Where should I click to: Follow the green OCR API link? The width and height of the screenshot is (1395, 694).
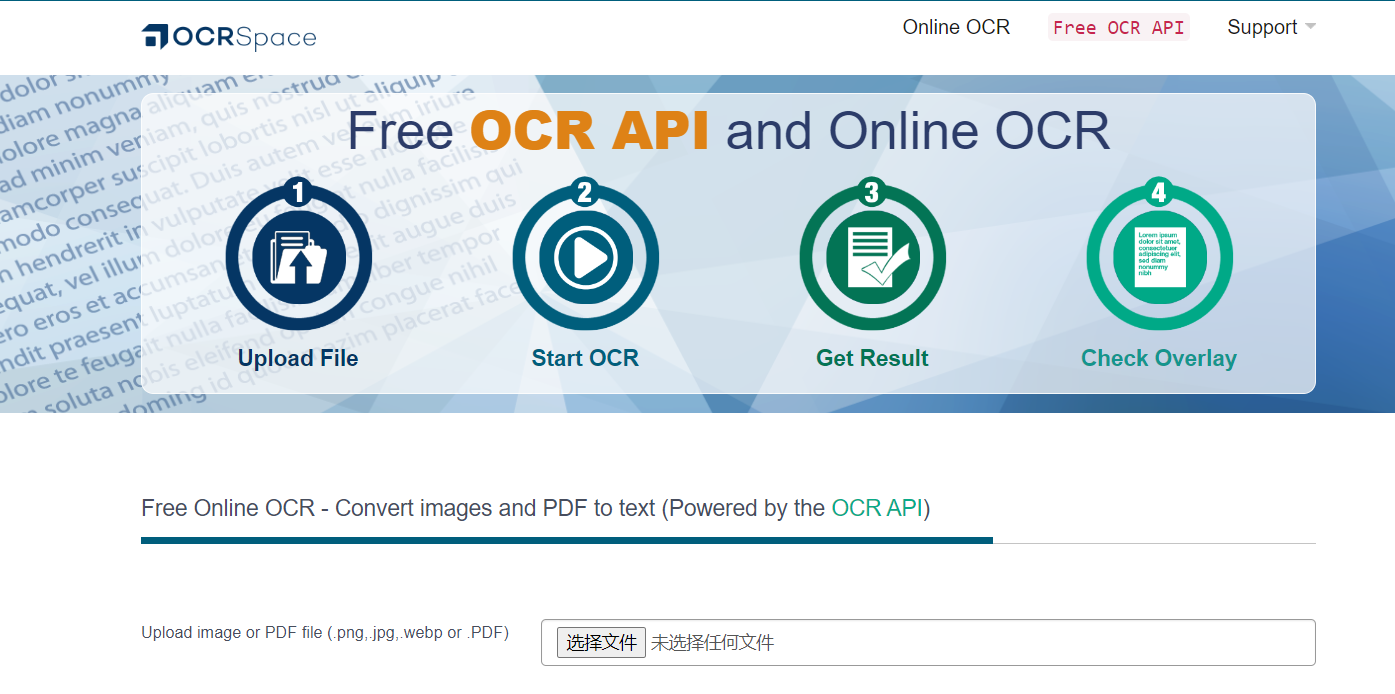click(877, 508)
